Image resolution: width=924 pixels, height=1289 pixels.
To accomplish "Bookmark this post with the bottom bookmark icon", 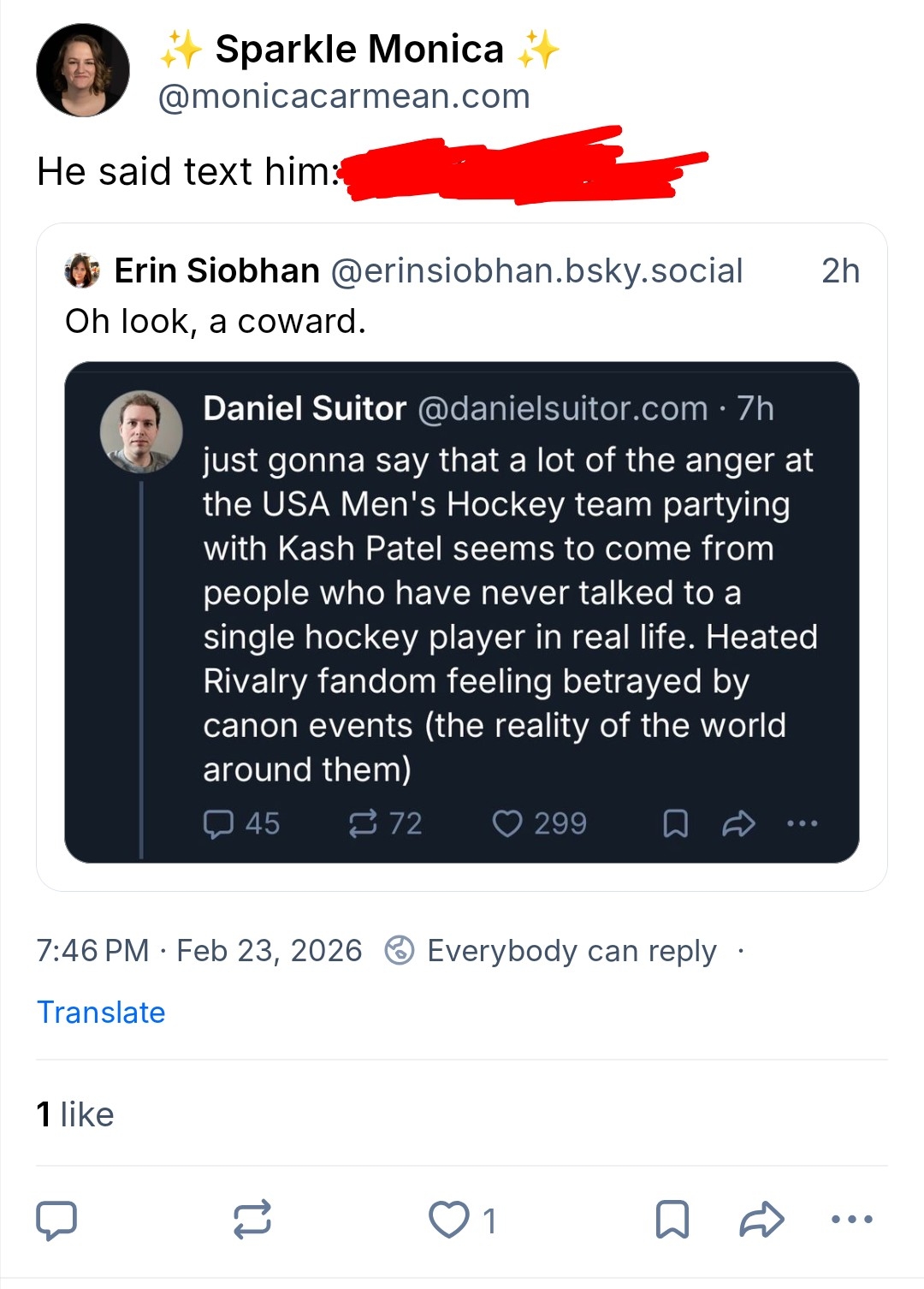I will point(672,1220).
